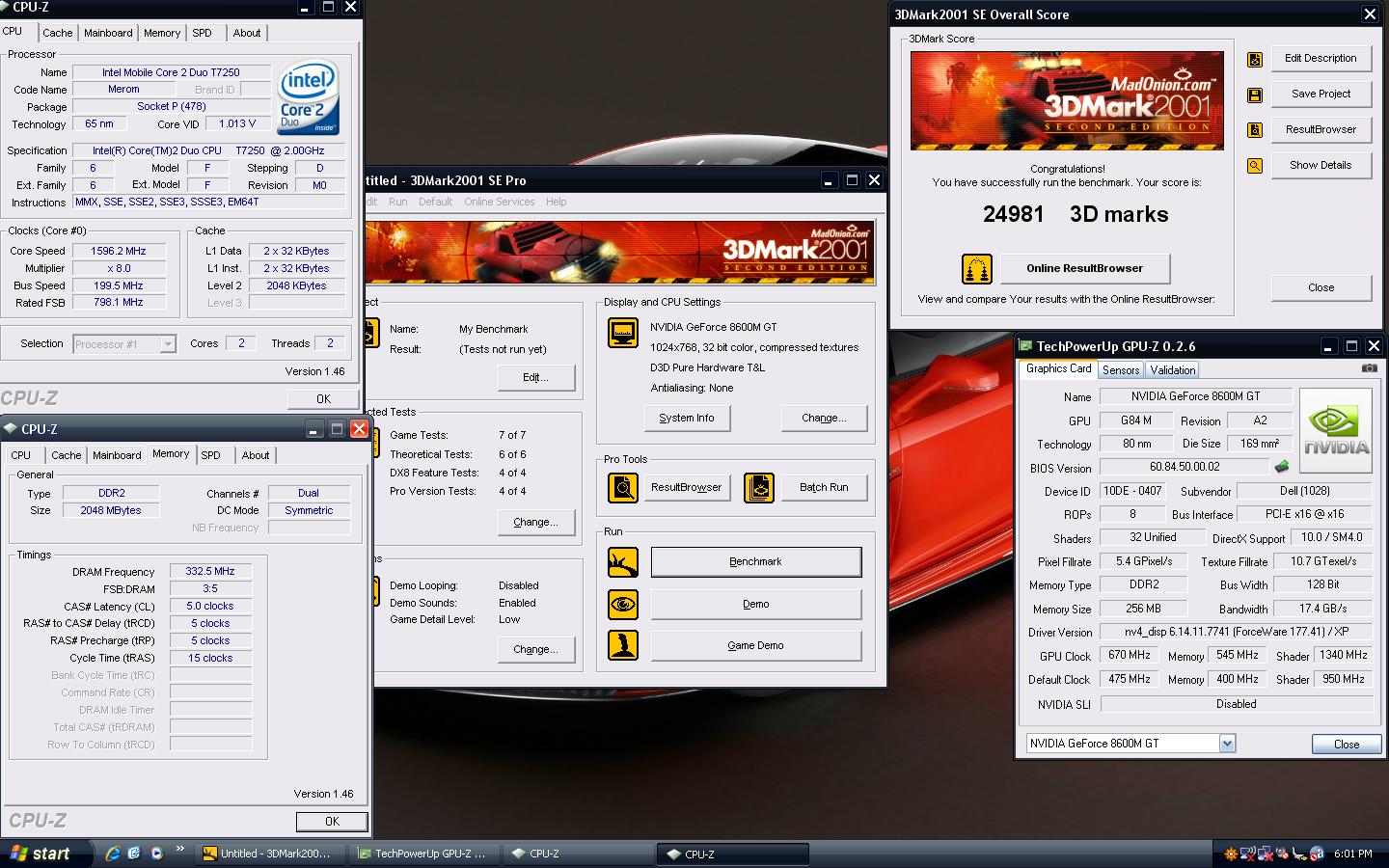
Task: Click the Save Project floppy disk icon
Action: pyautogui.click(x=1254, y=95)
